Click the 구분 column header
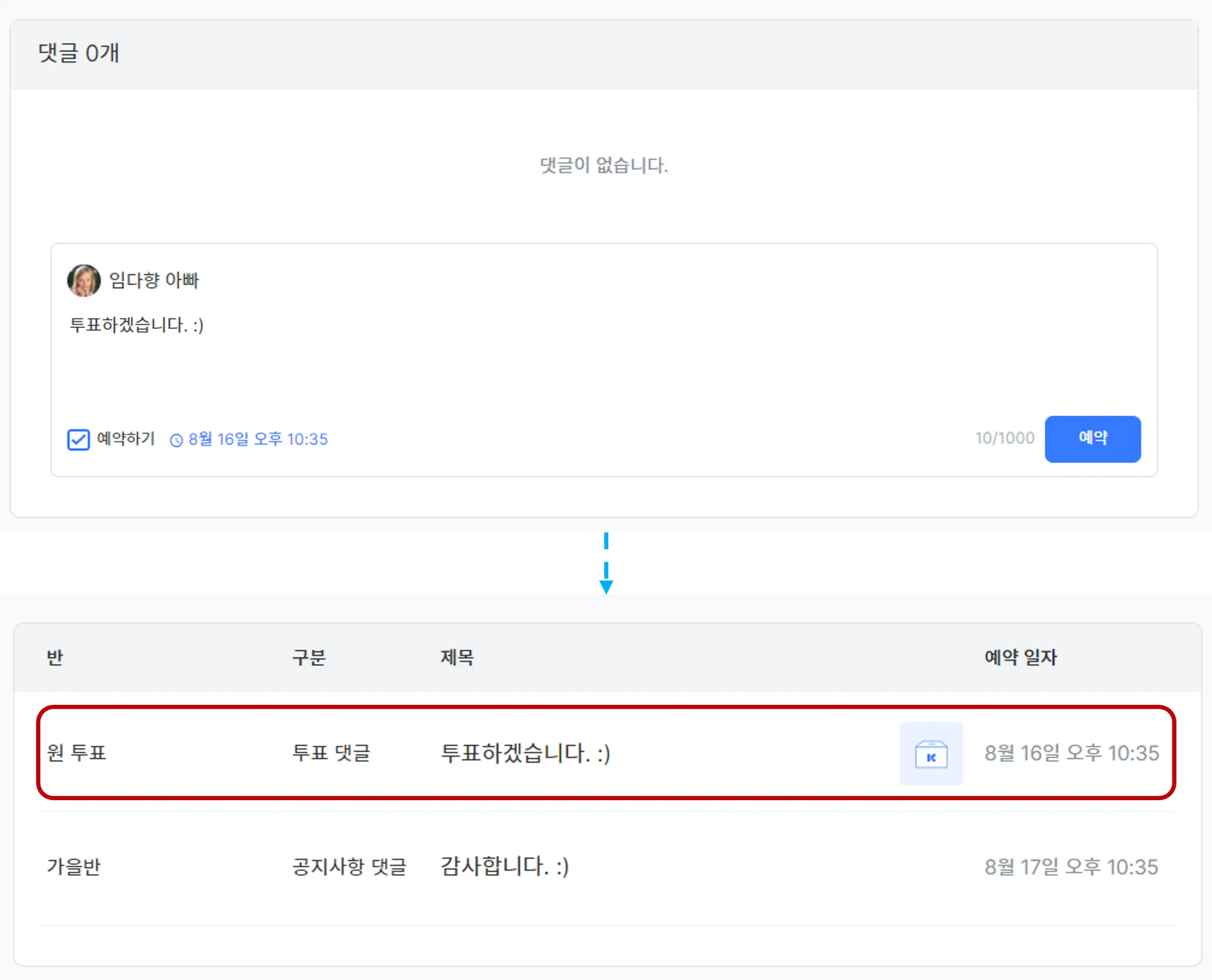 click(x=309, y=657)
